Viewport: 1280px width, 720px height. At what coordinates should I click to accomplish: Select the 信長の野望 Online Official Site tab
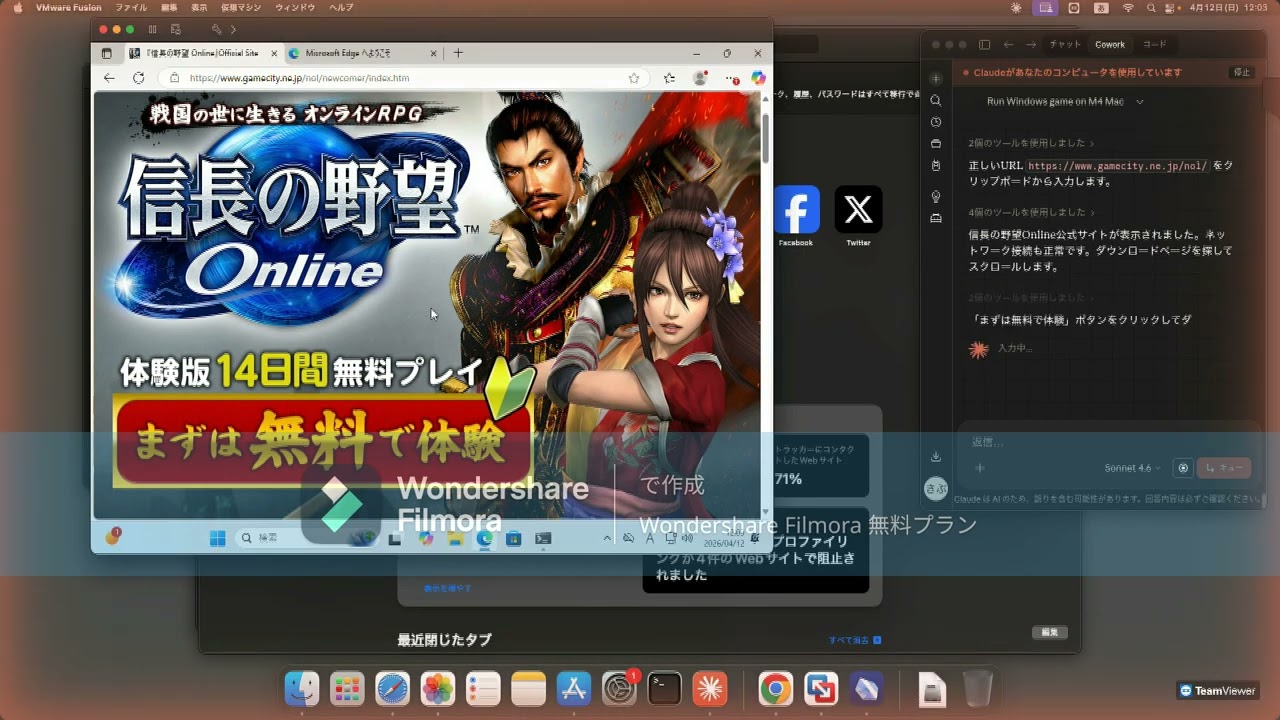(202, 53)
